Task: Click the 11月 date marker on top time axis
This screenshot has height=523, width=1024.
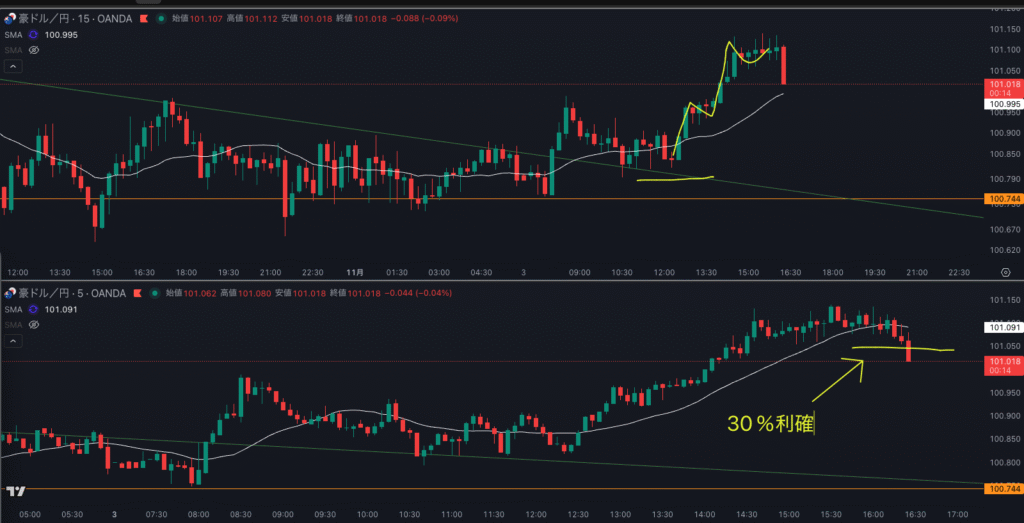Action: (353, 272)
